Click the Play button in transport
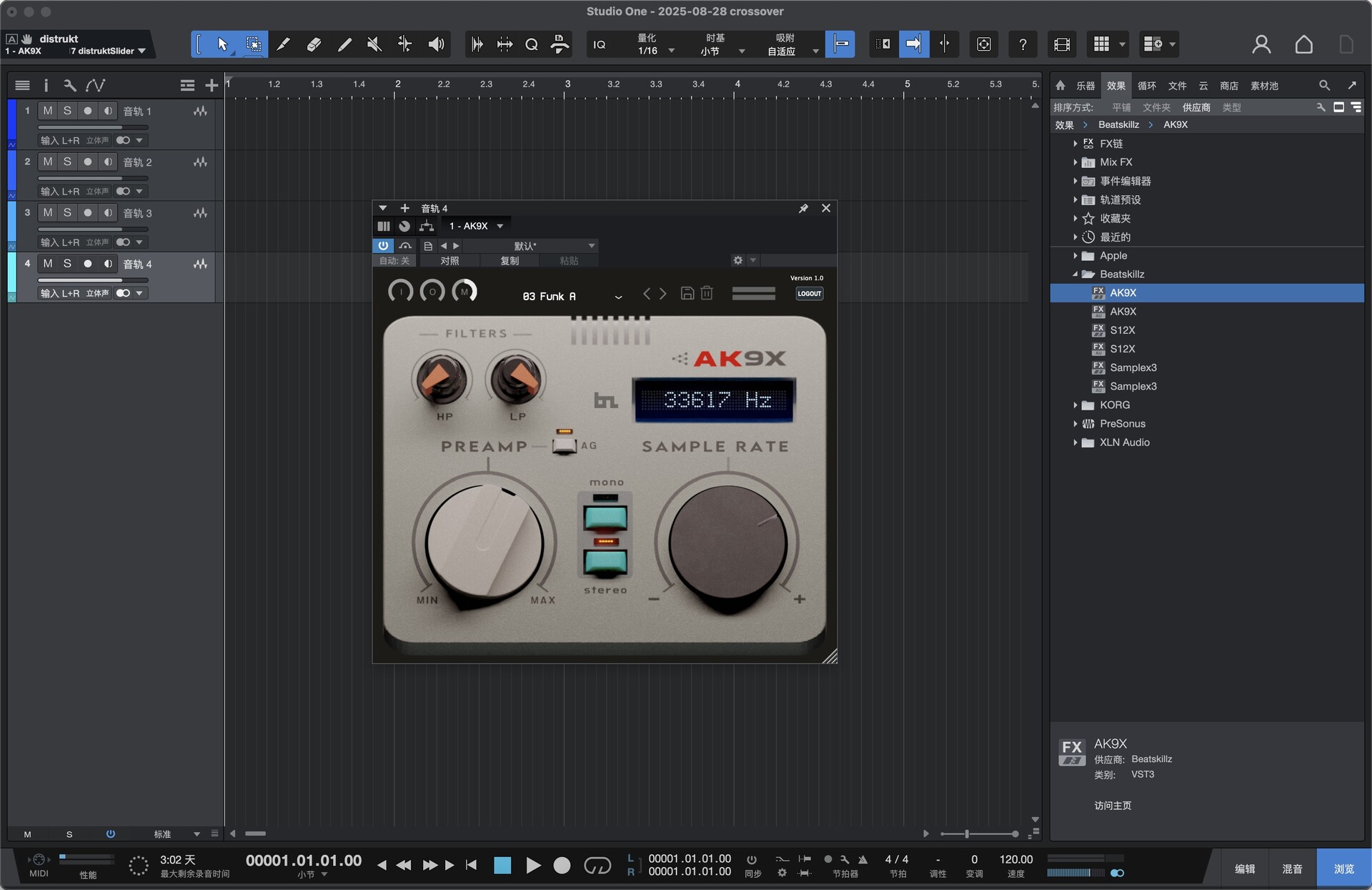Viewport: 1372px width, 890px height. click(x=533, y=866)
